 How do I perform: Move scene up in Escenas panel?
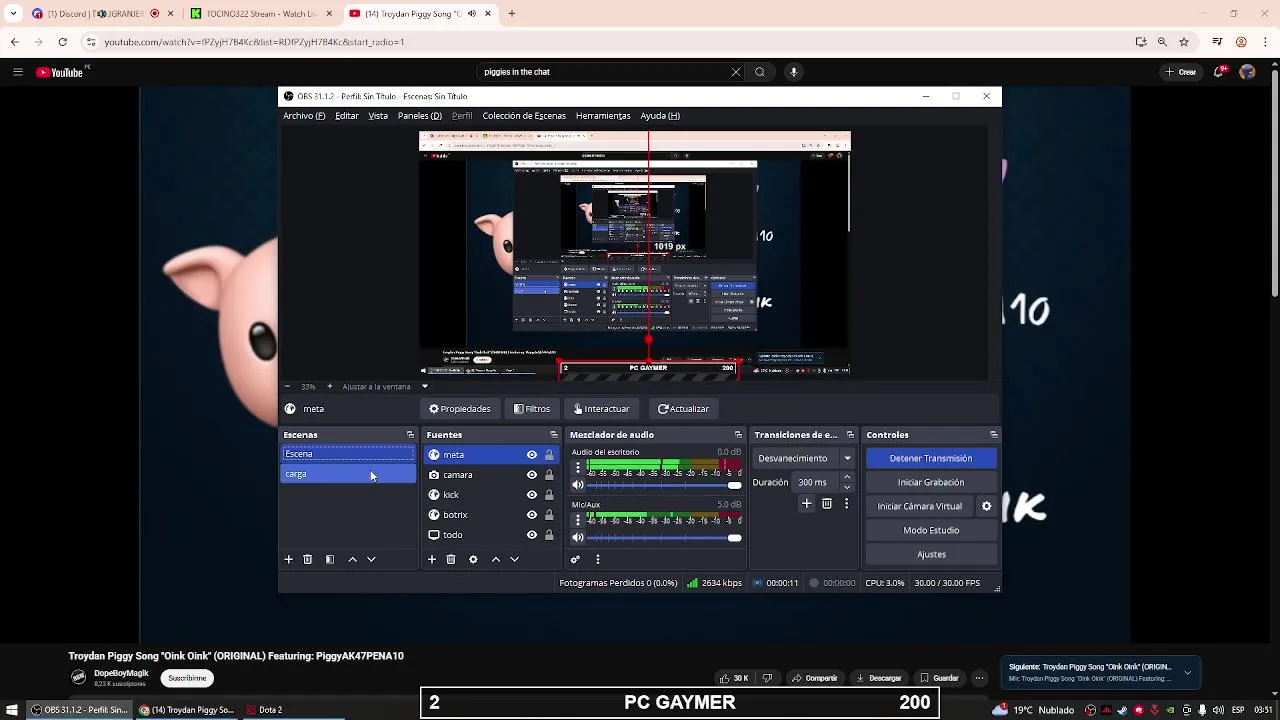click(352, 560)
